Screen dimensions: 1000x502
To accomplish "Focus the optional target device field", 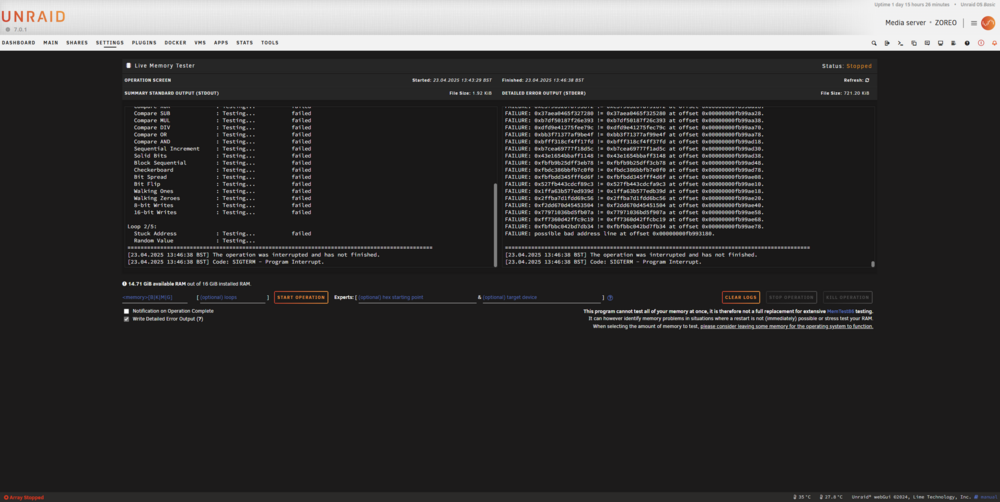I will coord(541,298).
